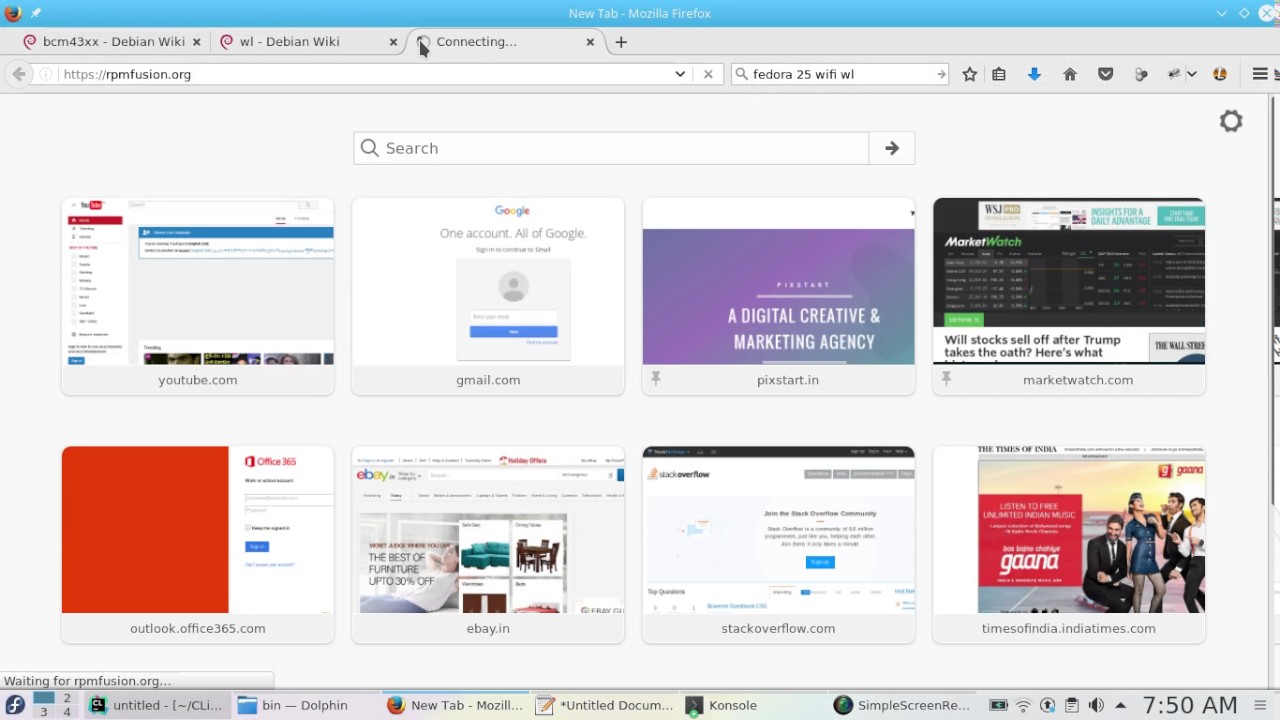Viewport: 1280px width, 720px height.
Task: Click the 7:50 AM clock
Action: tap(1190, 705)
